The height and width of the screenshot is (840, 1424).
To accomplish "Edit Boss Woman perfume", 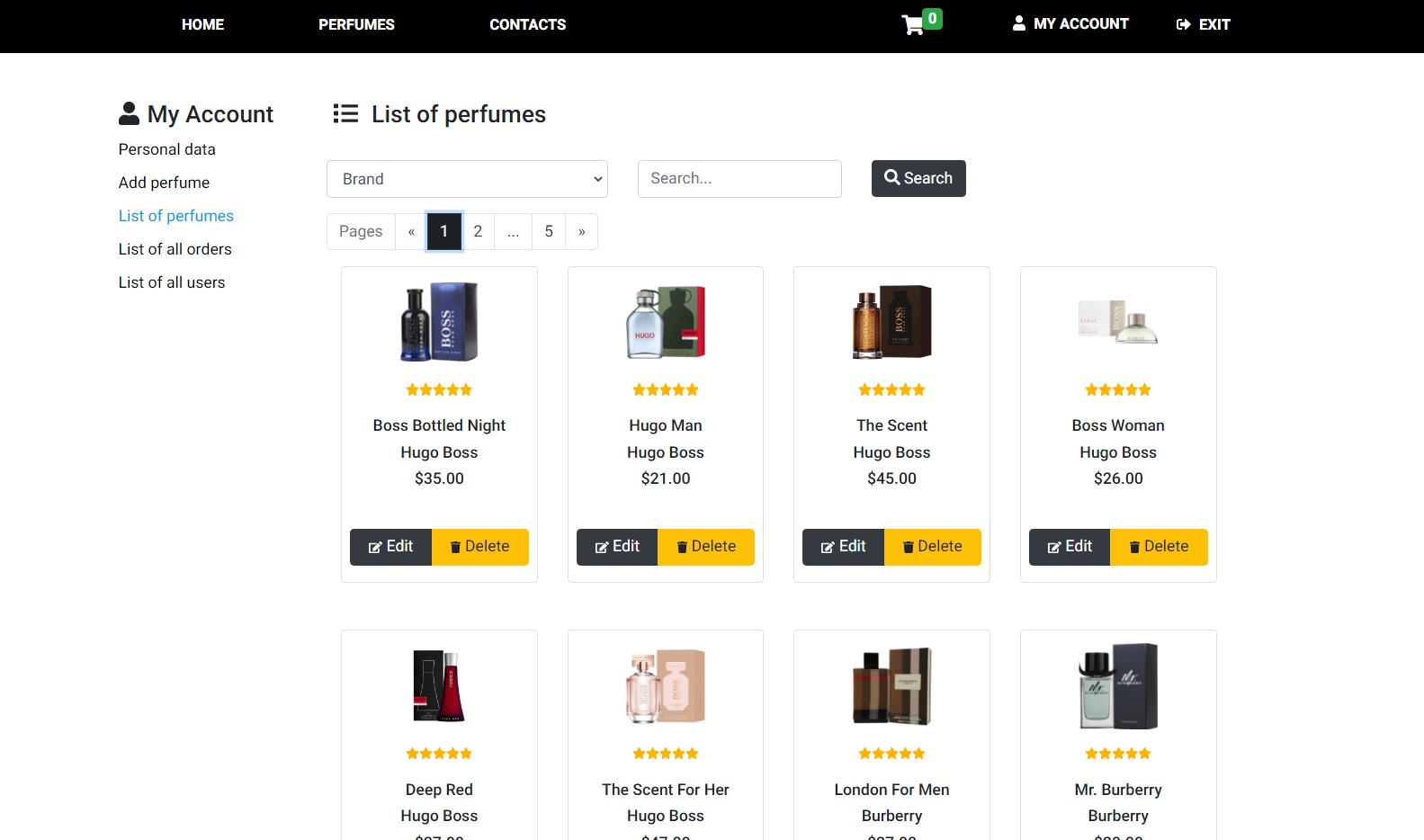I will [x=1070, y=547].
